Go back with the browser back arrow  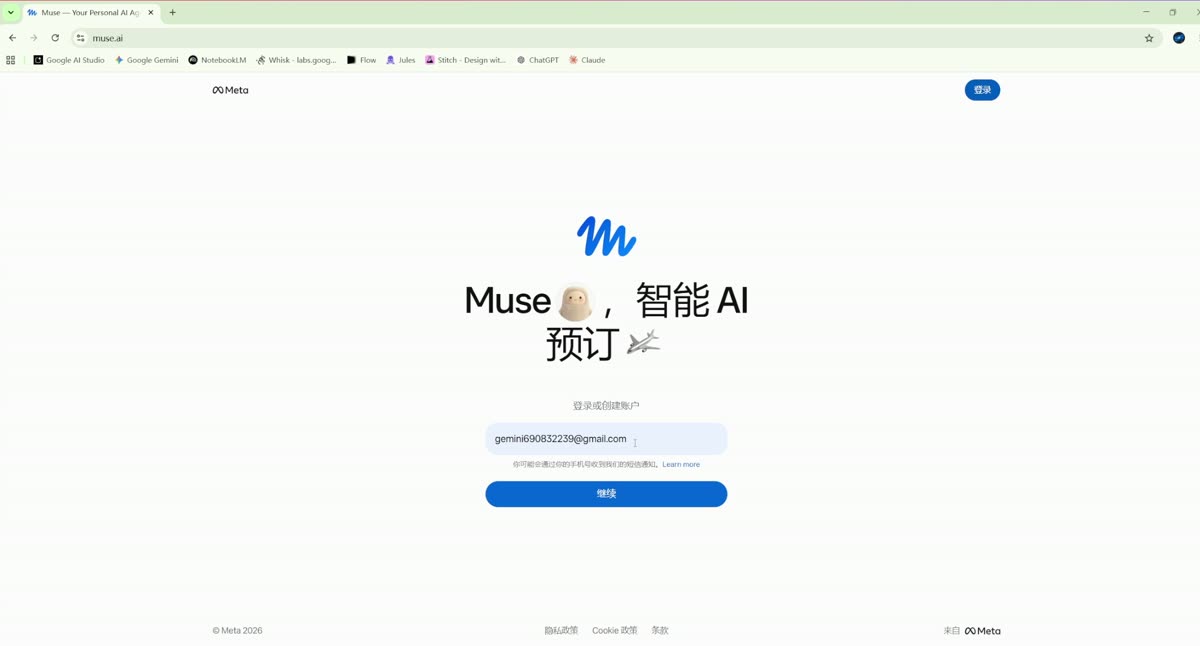pos(12,38)
